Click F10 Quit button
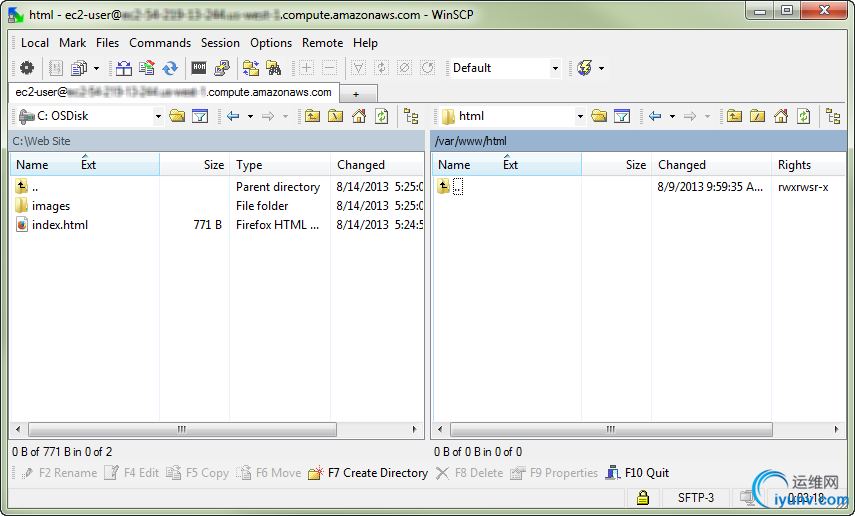 [637, 473]
